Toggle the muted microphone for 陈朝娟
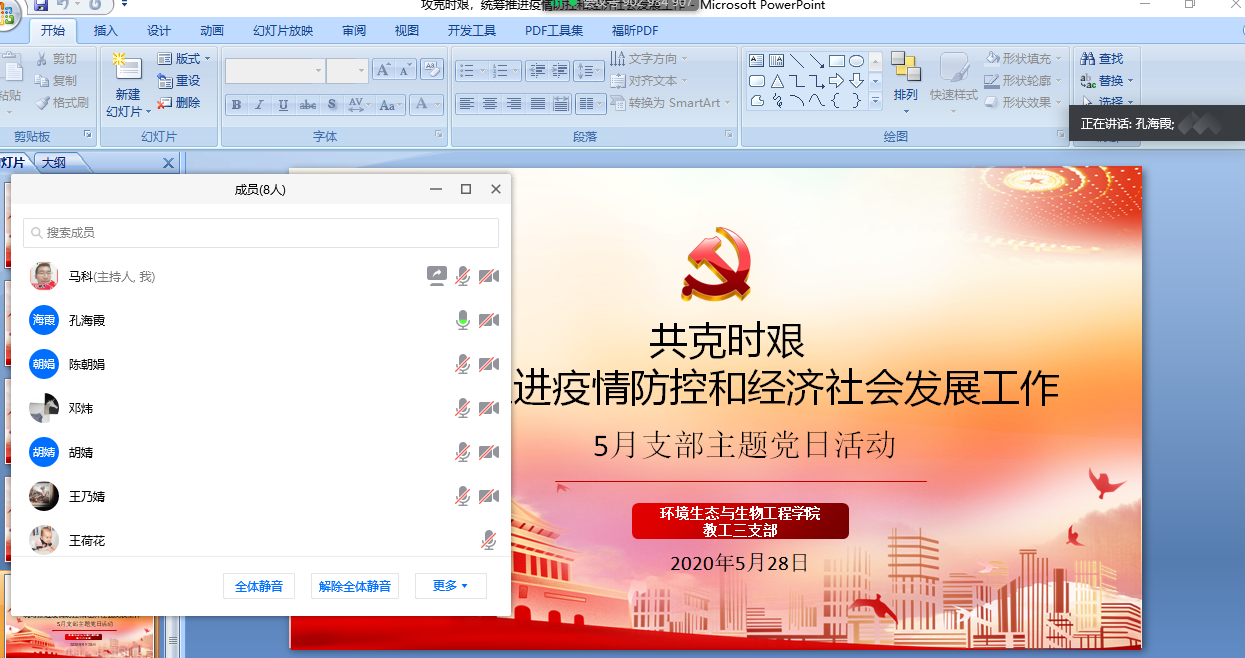Image resolution: width=1245 pixels, height=658 pixels. click(462, 364)
